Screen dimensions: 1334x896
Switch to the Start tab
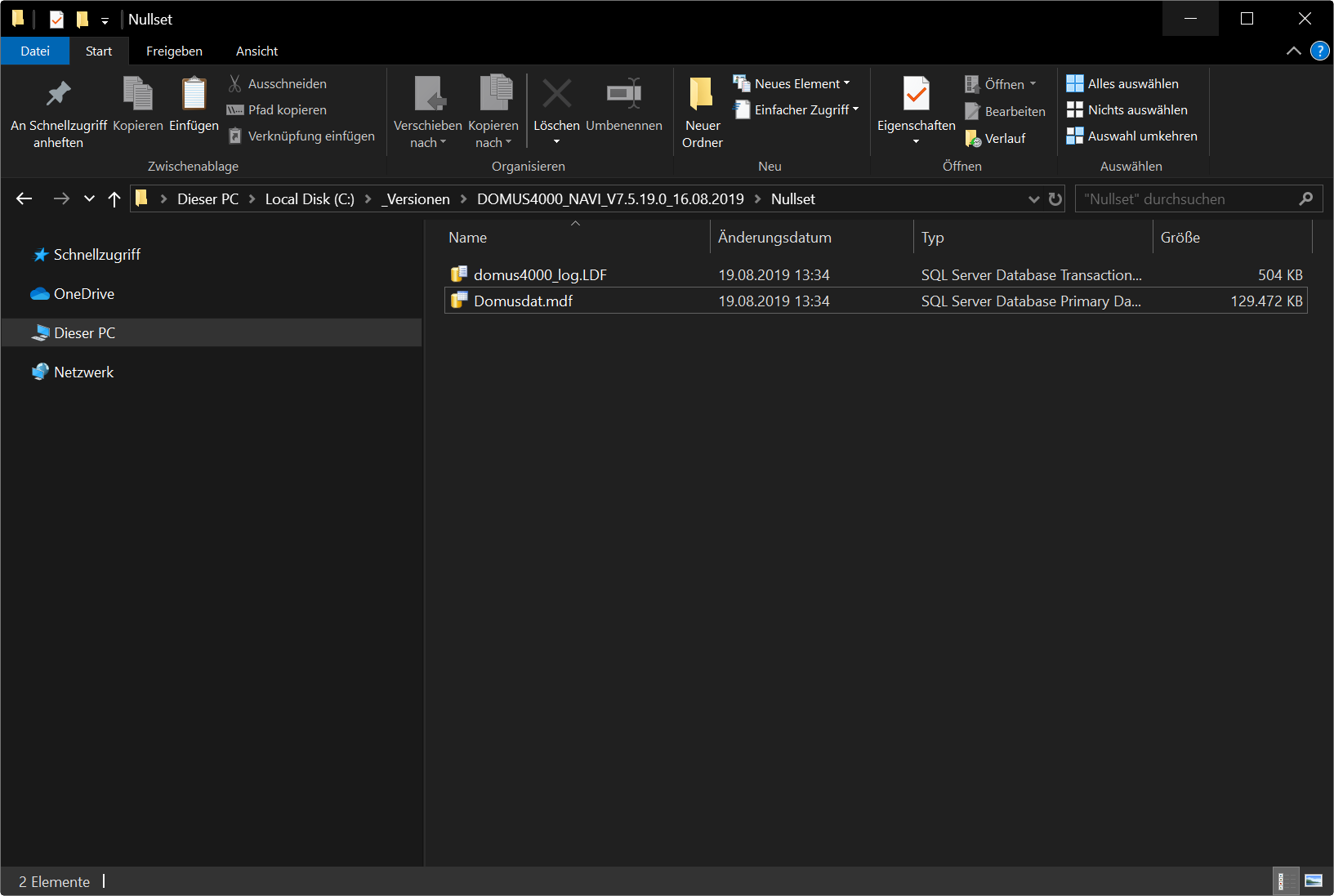tap(99, 51)
